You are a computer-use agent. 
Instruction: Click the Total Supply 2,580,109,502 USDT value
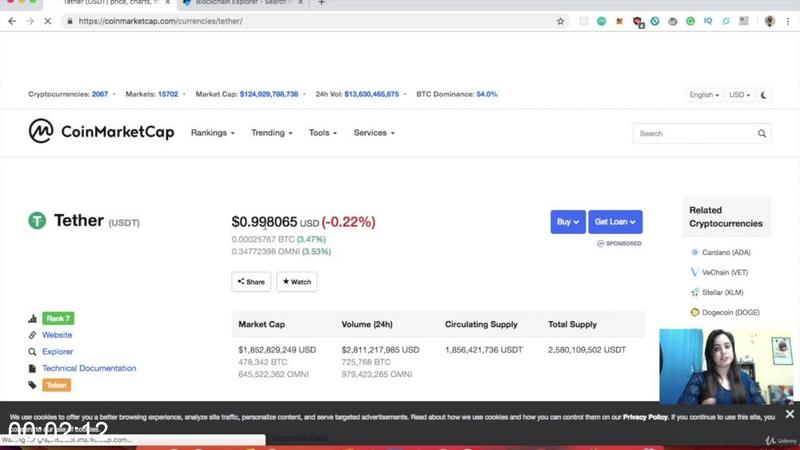point(587,350)
